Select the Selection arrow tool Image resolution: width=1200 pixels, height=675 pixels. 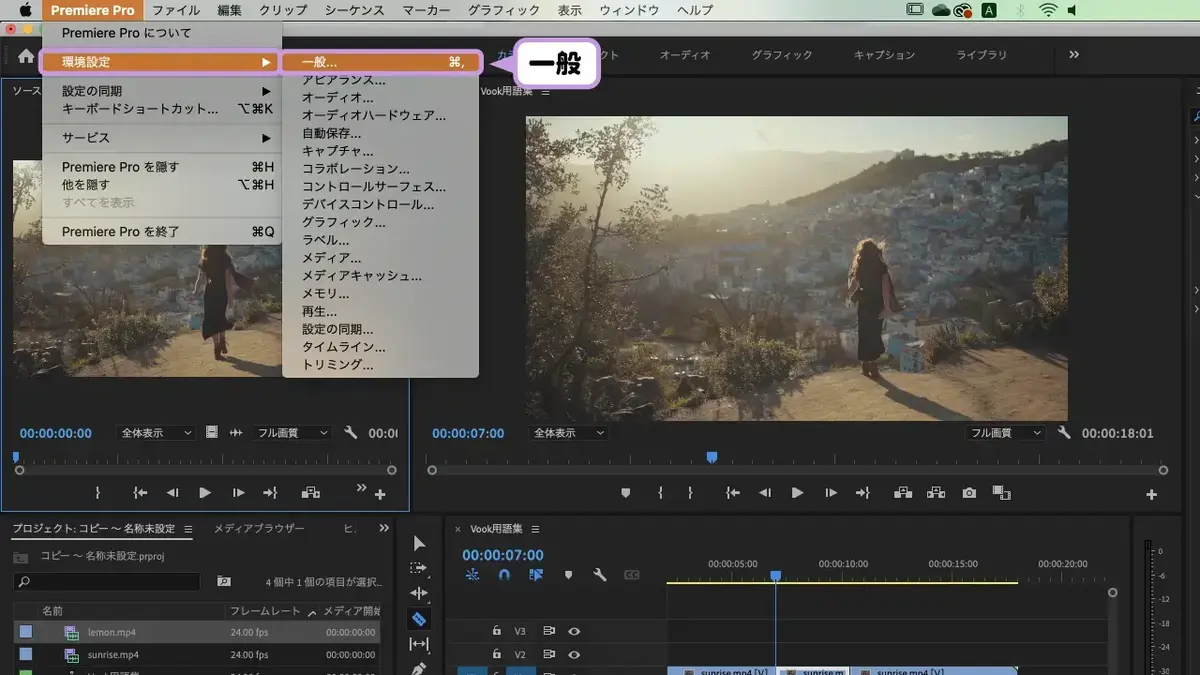tap(419, 543)
